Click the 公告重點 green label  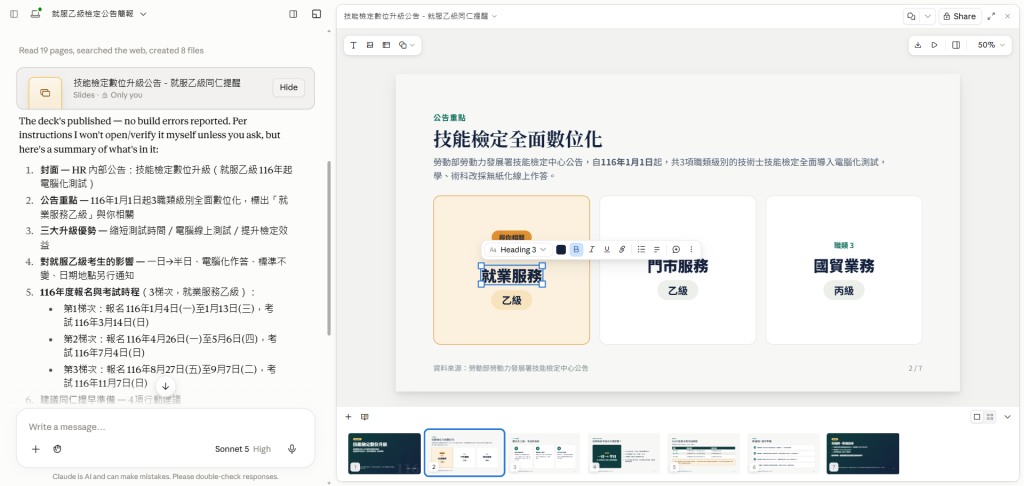tap(449, 118)
